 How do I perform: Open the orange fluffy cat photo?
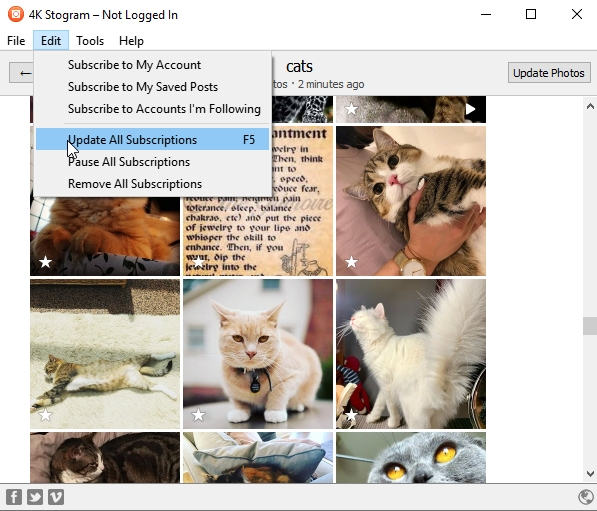105,236
